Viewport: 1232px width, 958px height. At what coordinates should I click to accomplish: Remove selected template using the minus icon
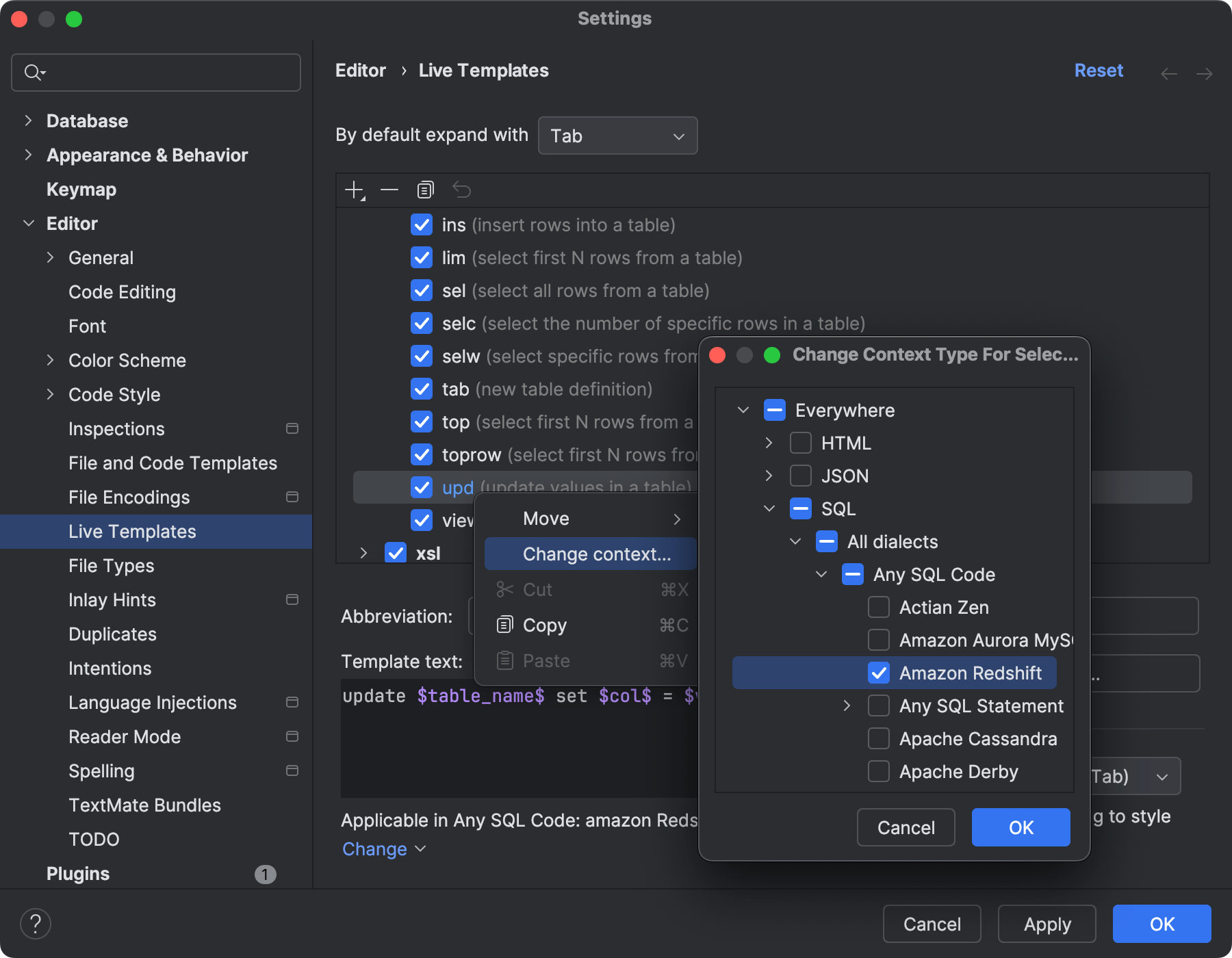point(389,190)
